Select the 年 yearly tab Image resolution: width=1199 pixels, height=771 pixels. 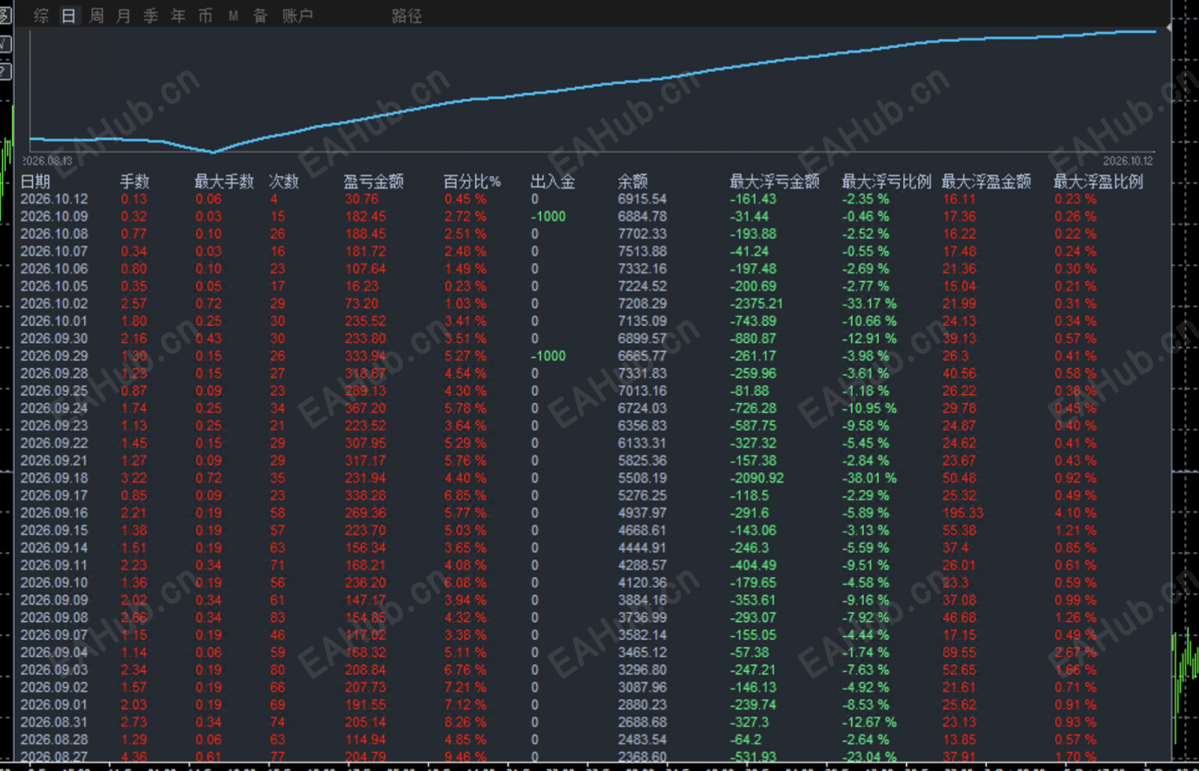pos(178,16)
